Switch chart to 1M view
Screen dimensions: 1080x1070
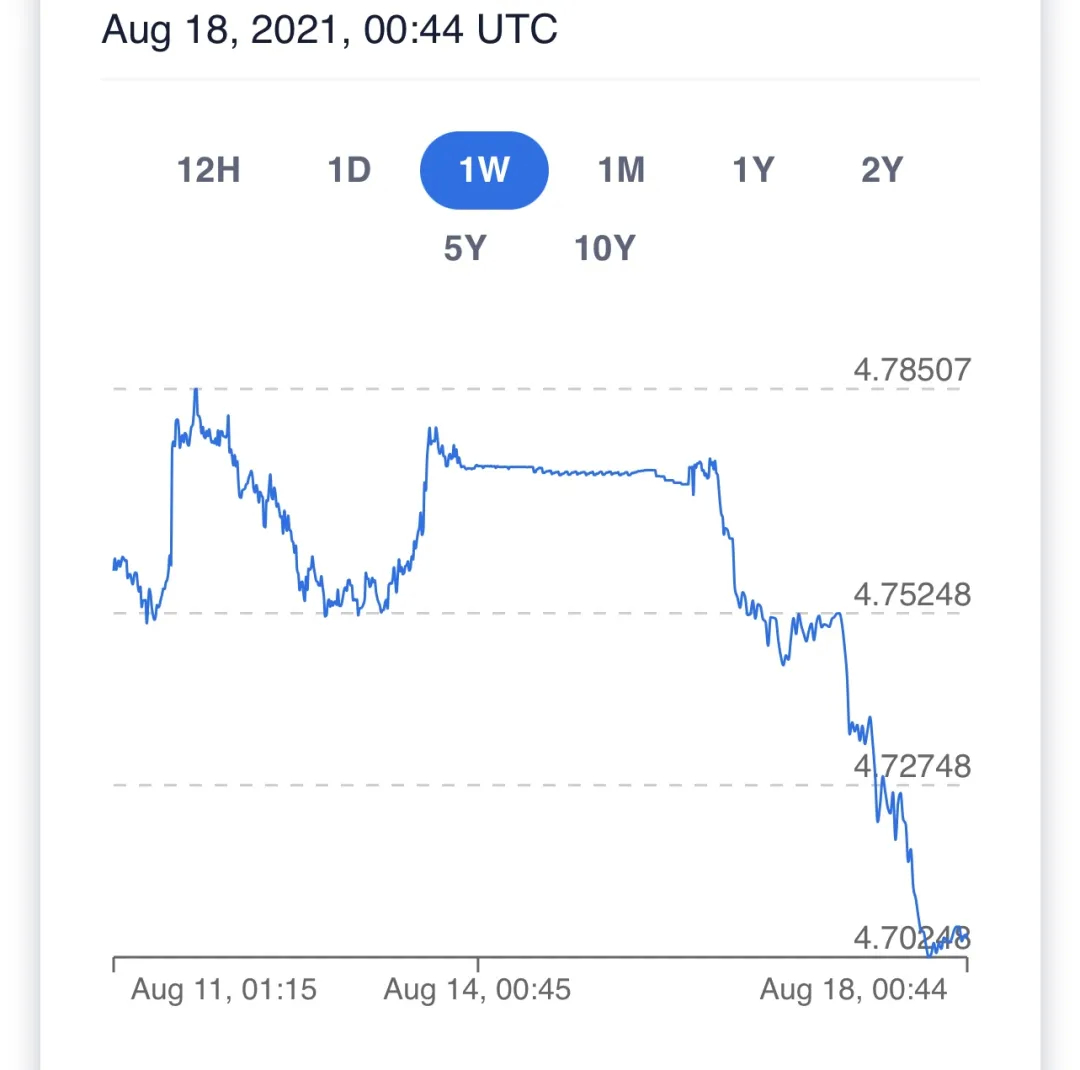click(x=621, y=170)
